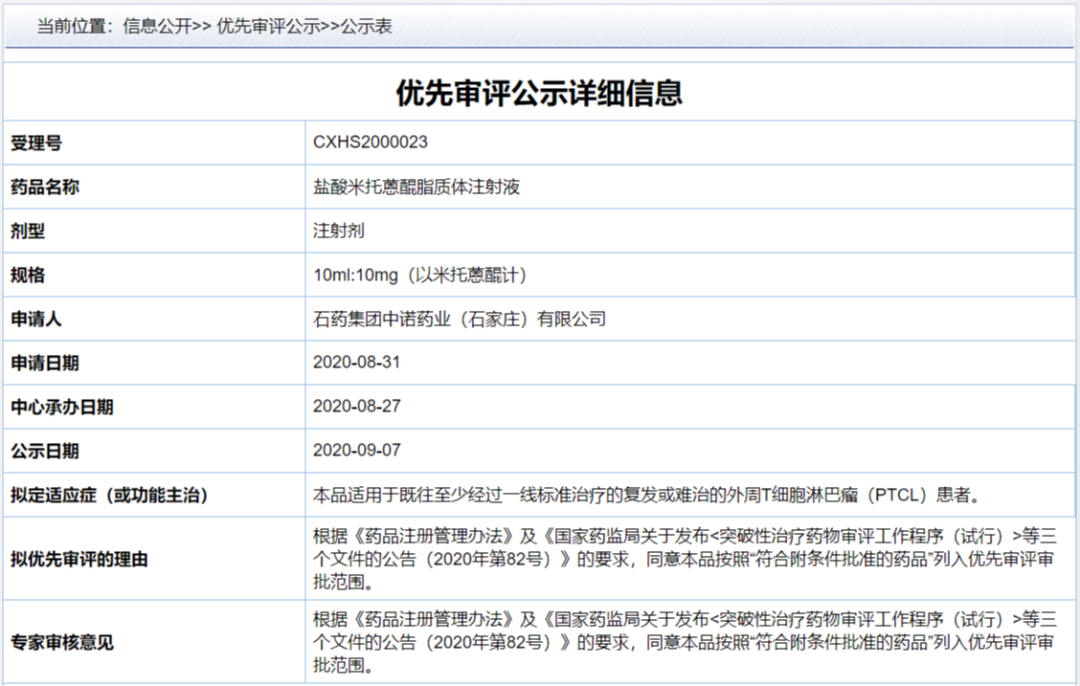1080x686 pixels.
Task: Click the drug name 盐酸米托蒽醌脂质体注射液
Action: [x=416, y=187]
